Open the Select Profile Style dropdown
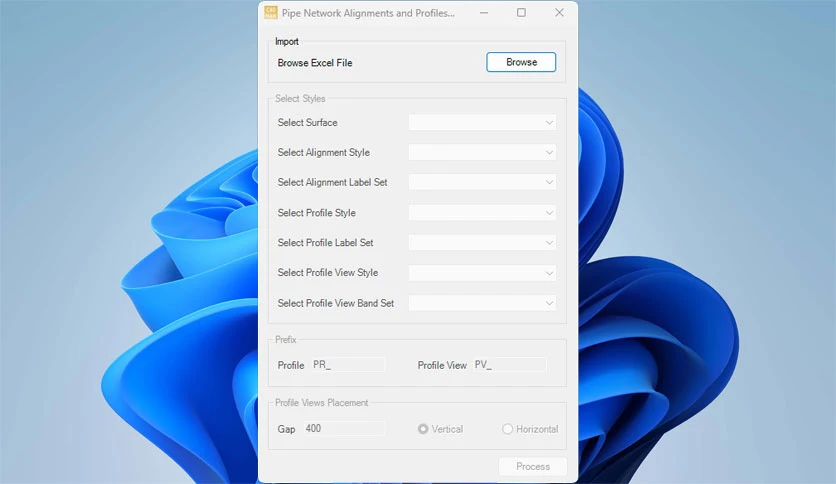This screenshot has width=836, height=484. pyautogui.click(x=483, y=213)
